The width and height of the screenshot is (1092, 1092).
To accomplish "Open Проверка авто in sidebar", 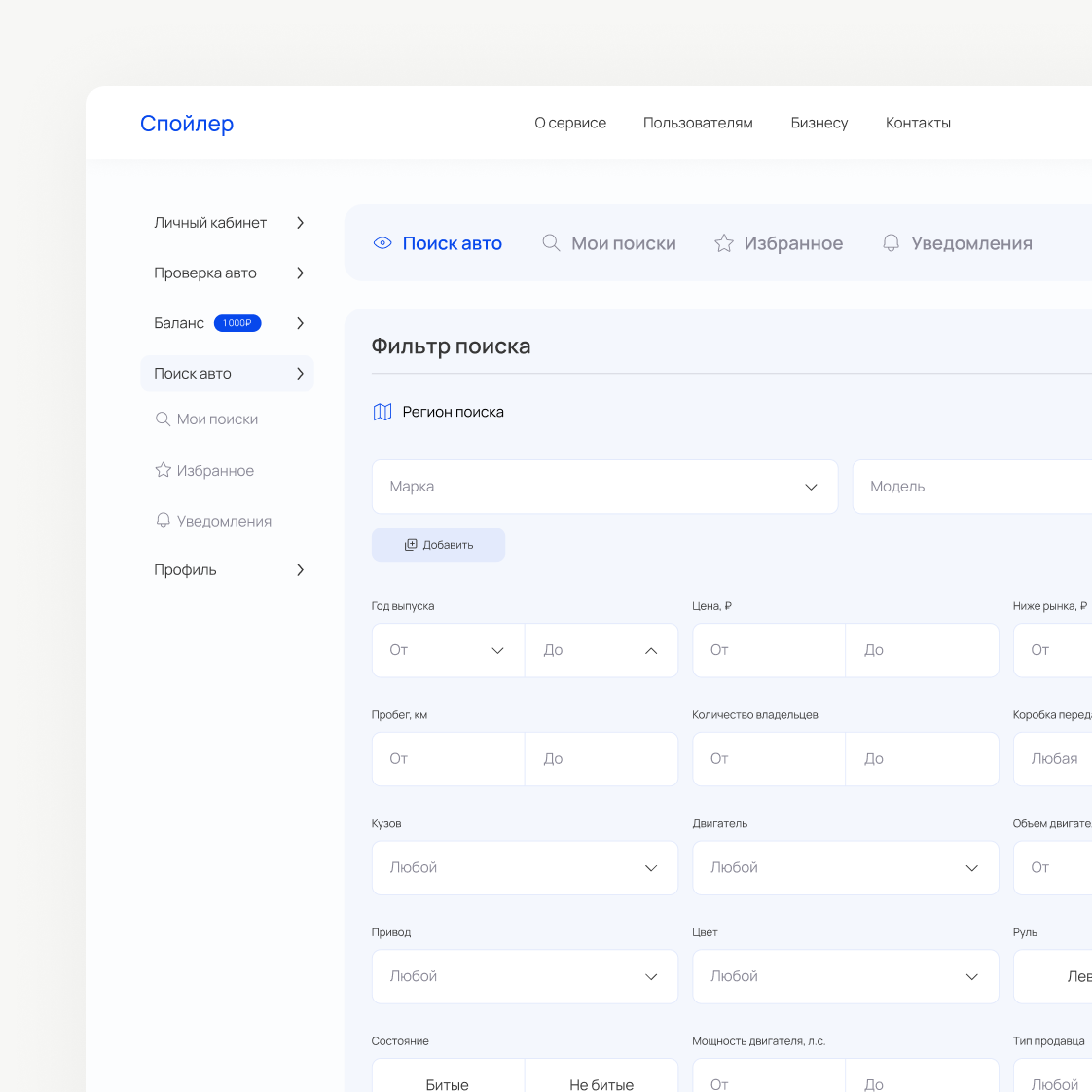I will (x=205, y=273).
